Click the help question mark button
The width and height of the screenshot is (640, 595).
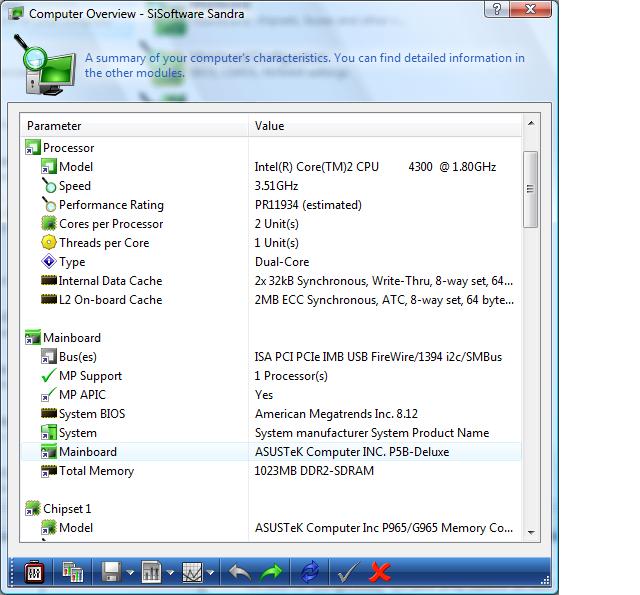[497, 9]
